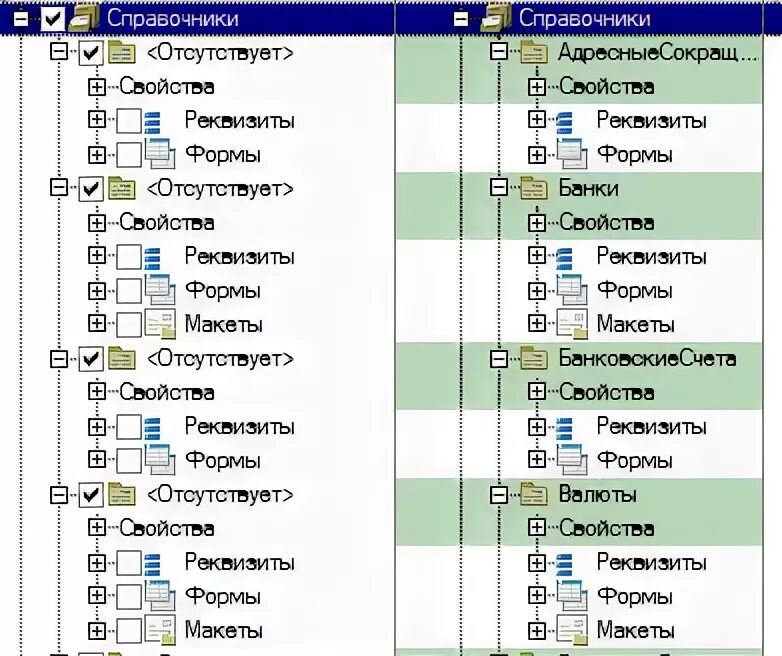Click the Макеты icon under Валюты in right pane
The width and height of the screenshot is (782, 656).
(571, 630)
